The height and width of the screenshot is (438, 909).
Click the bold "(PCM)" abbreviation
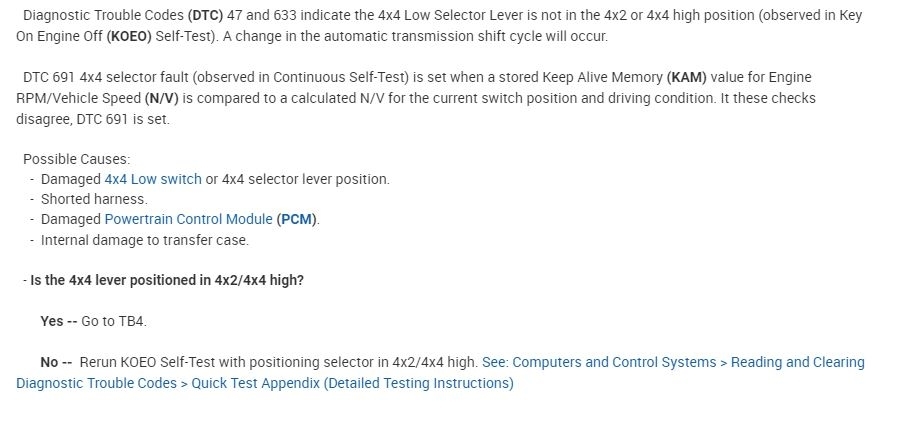click(298, 219)
